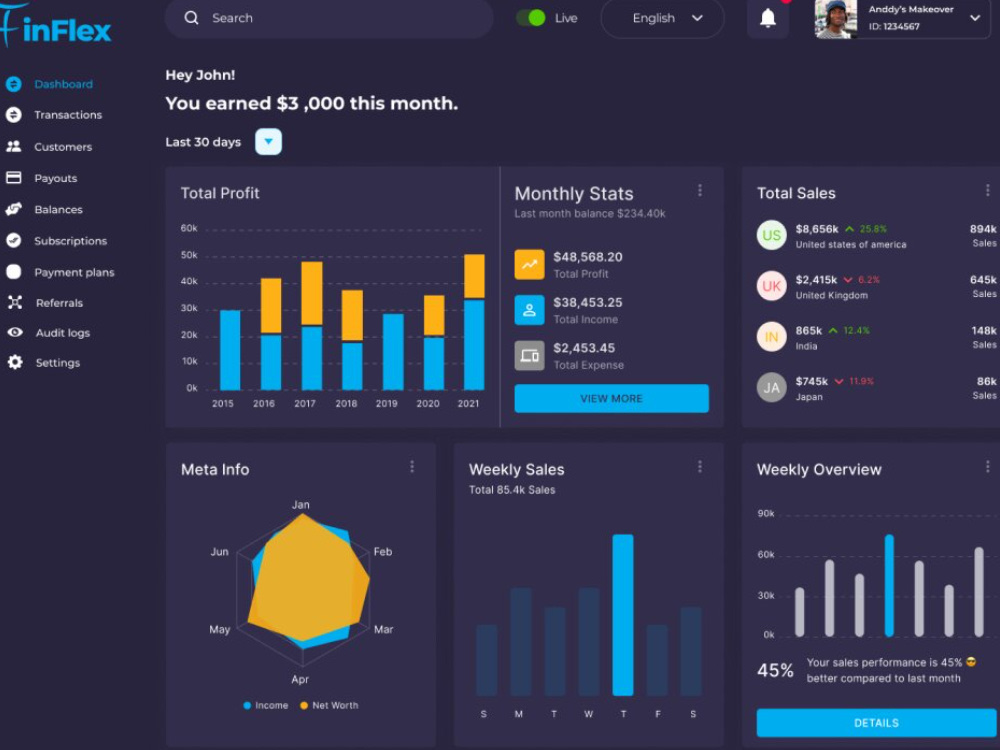
Task: Click the finFlex logo
Action: click(56, 26)
